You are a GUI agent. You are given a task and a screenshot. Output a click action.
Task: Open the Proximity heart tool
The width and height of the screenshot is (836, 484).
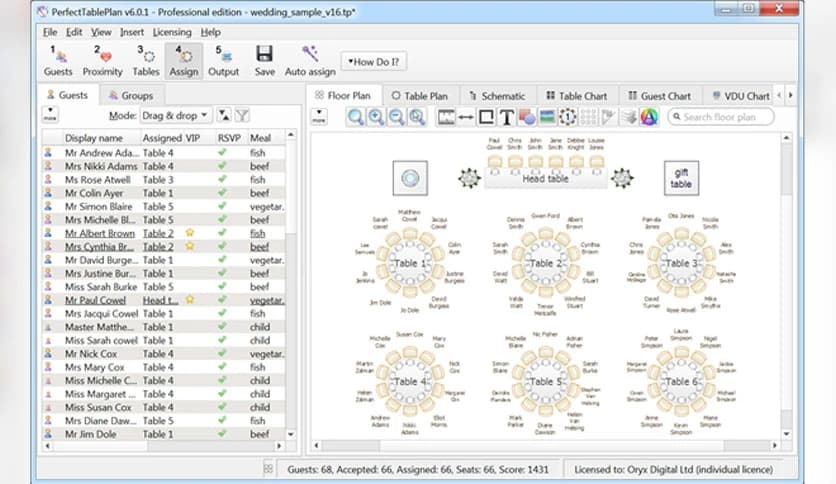(x=102, y=61)
